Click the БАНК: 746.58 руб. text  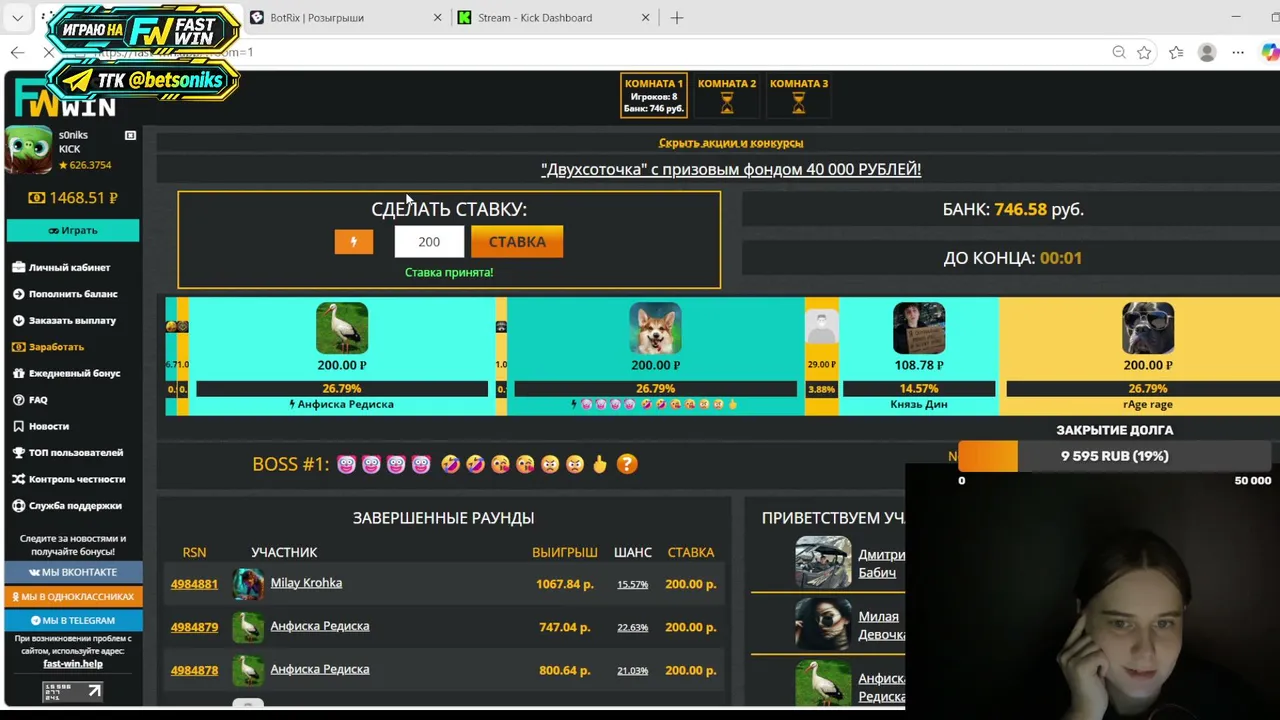[x=1013, y=209]
